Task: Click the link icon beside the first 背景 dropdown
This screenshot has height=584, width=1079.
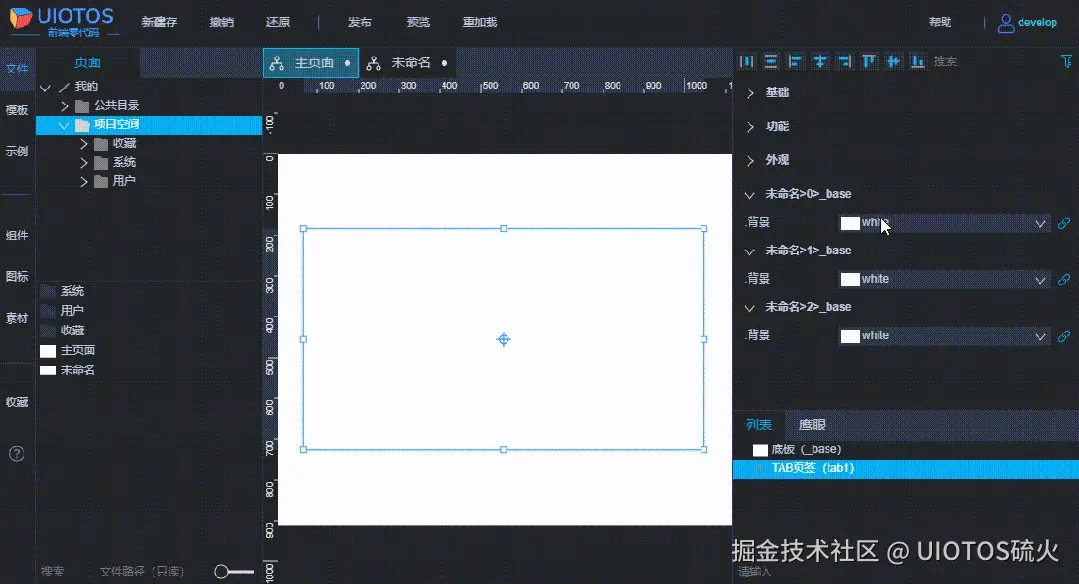Action: 1064,223
